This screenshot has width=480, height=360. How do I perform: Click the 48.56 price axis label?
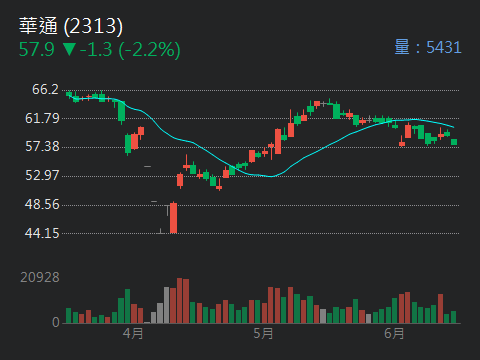click(x=42, y=204)
